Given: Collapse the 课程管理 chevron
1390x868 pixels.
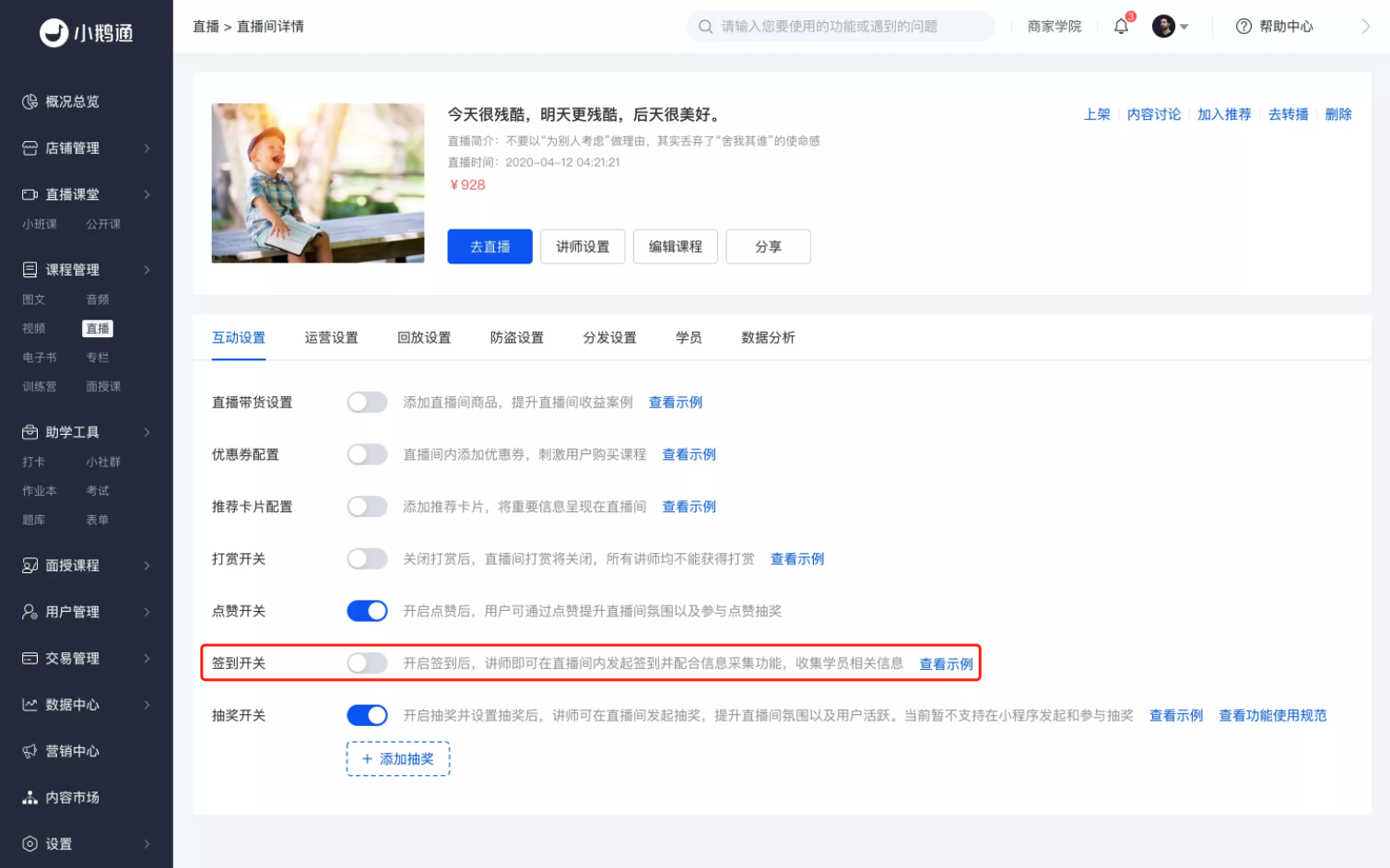Looking at the screenshot, I should (x=147, y=270).
